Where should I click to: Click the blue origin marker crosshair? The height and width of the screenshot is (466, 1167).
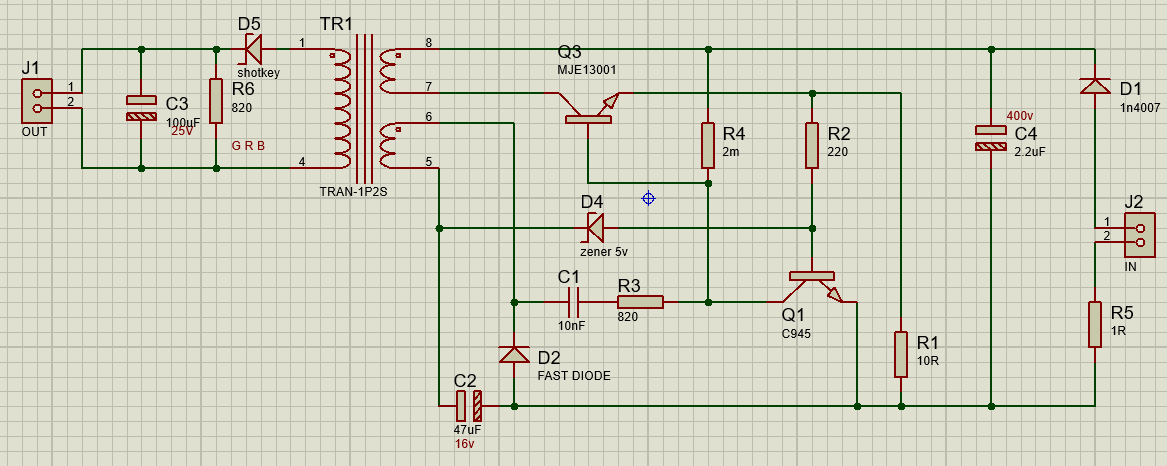coord(648,198)
